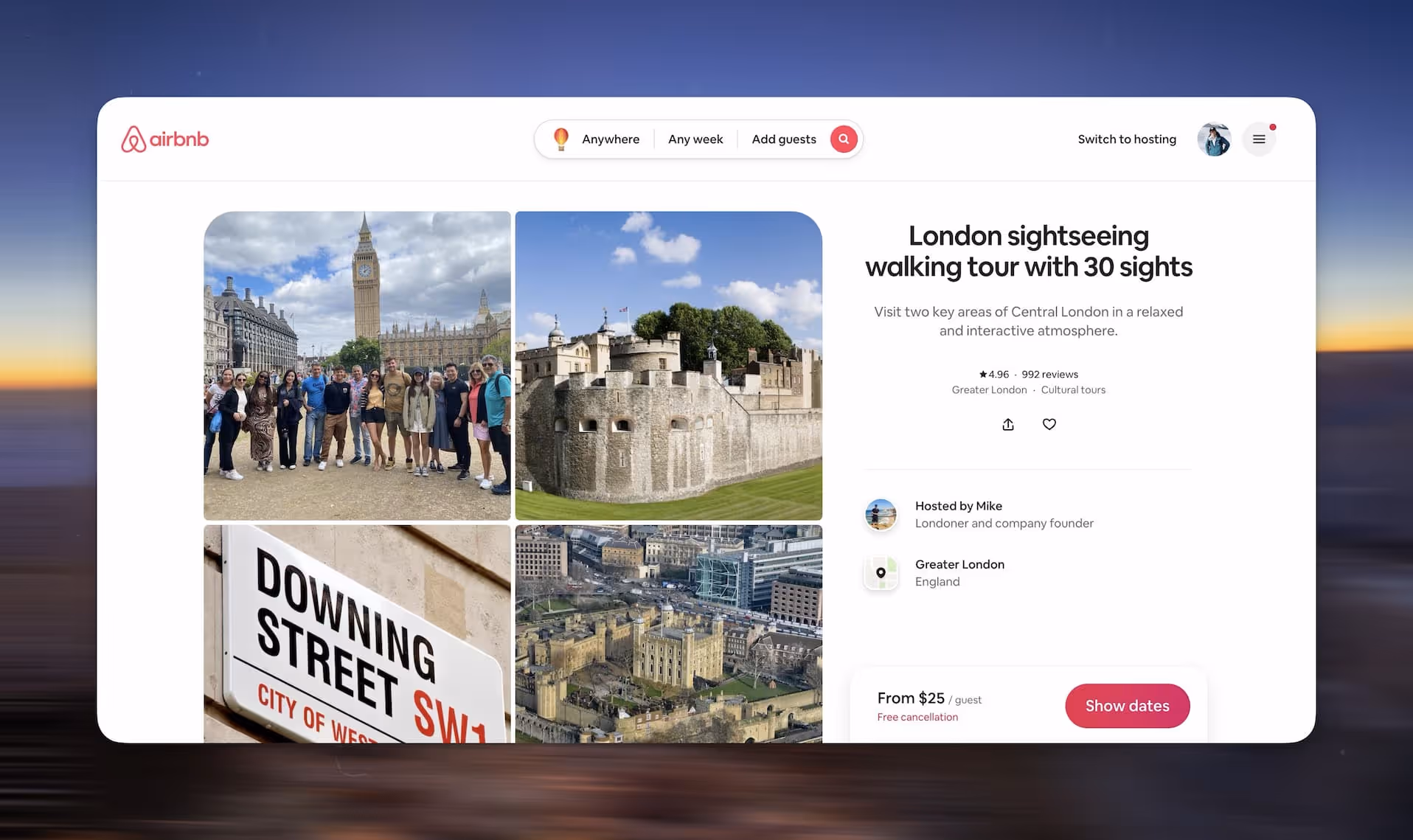Click the Airbnb logo
The image size is (1413, 840).
pos(165,139)
